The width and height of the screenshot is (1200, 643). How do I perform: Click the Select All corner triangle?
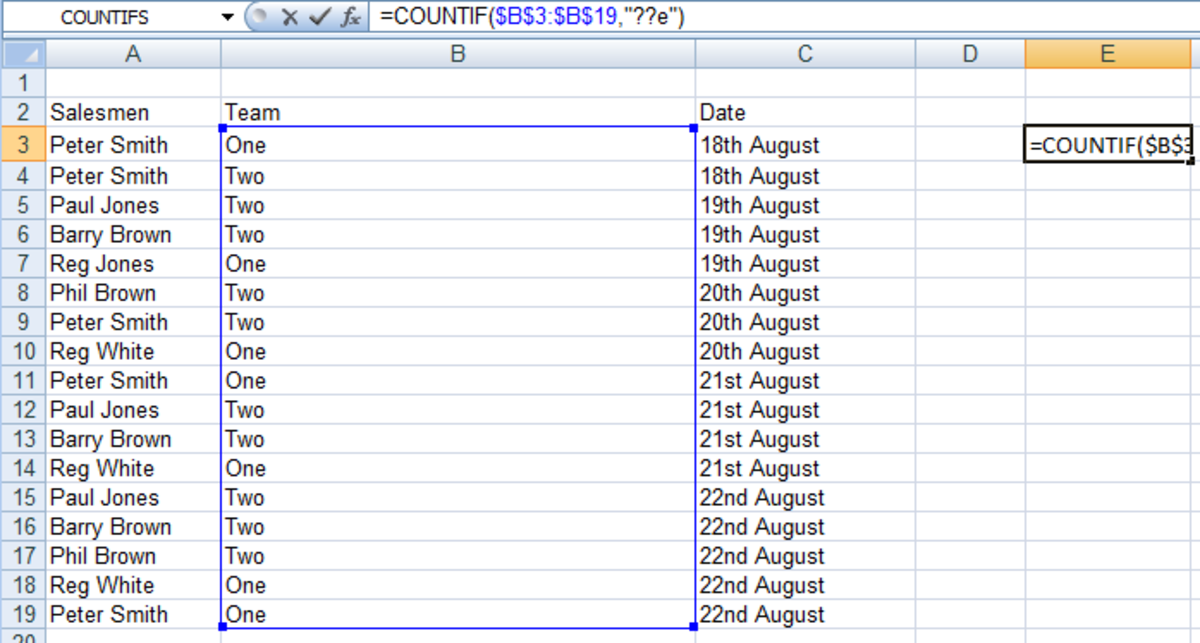point(24,54)
